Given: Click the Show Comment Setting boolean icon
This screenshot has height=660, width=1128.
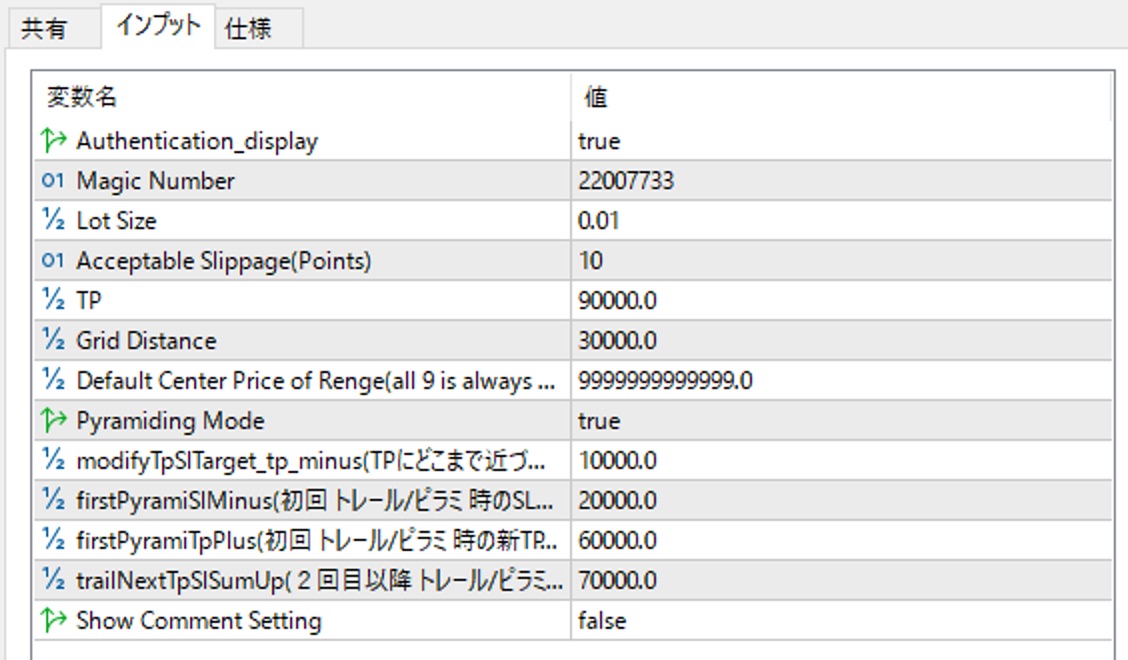Looking at the screenshot, I should click(x=53, y=621).
